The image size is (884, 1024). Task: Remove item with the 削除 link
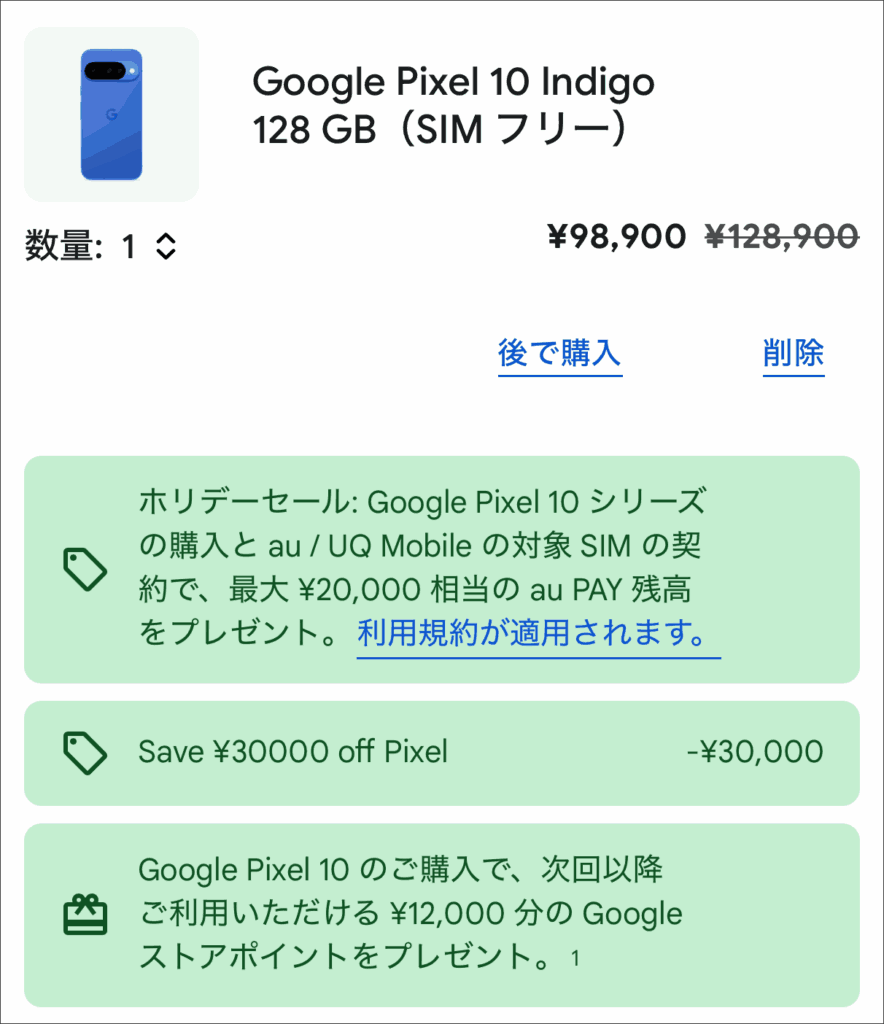click(793, 353)
